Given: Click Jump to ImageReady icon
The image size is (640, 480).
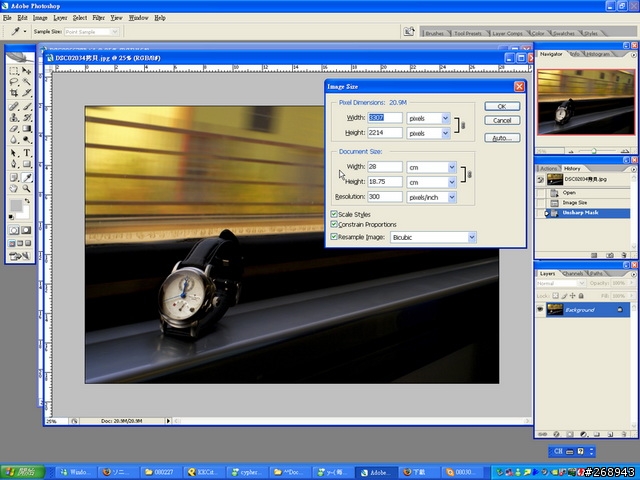Looking at the screenshot, I should click(20, 256).
